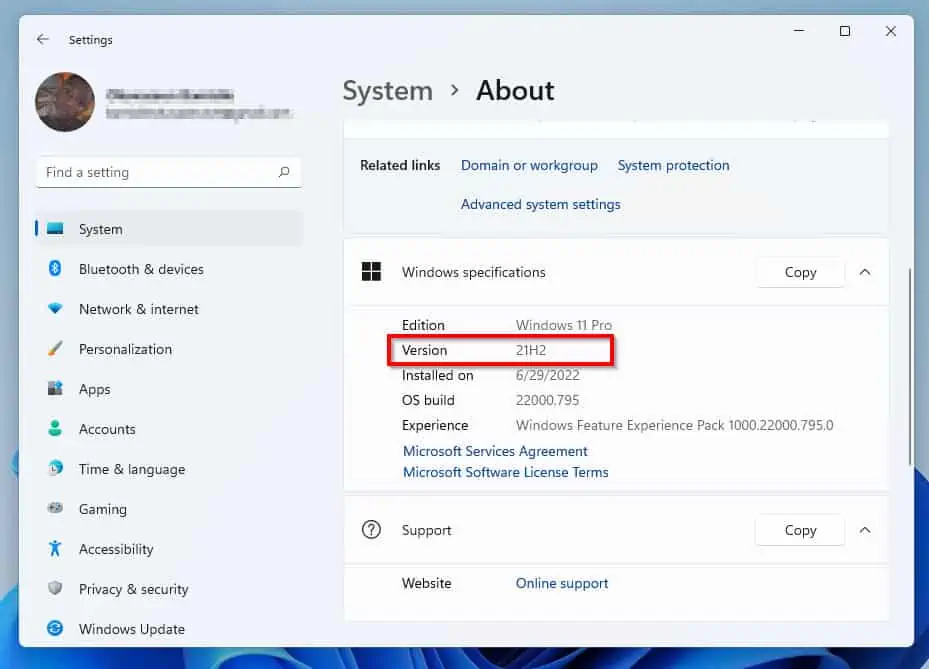
Task: Click the Windows Feature Experience Pack value
Action: click(674, 425)
